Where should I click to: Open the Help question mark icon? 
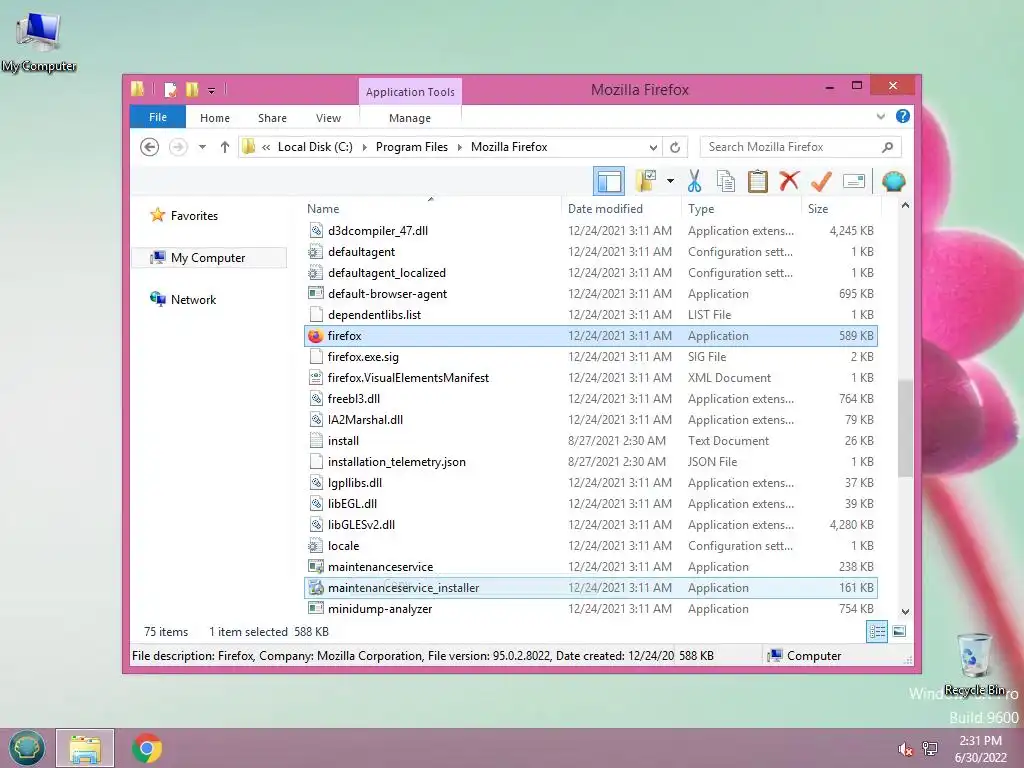(x=903, y=116)
